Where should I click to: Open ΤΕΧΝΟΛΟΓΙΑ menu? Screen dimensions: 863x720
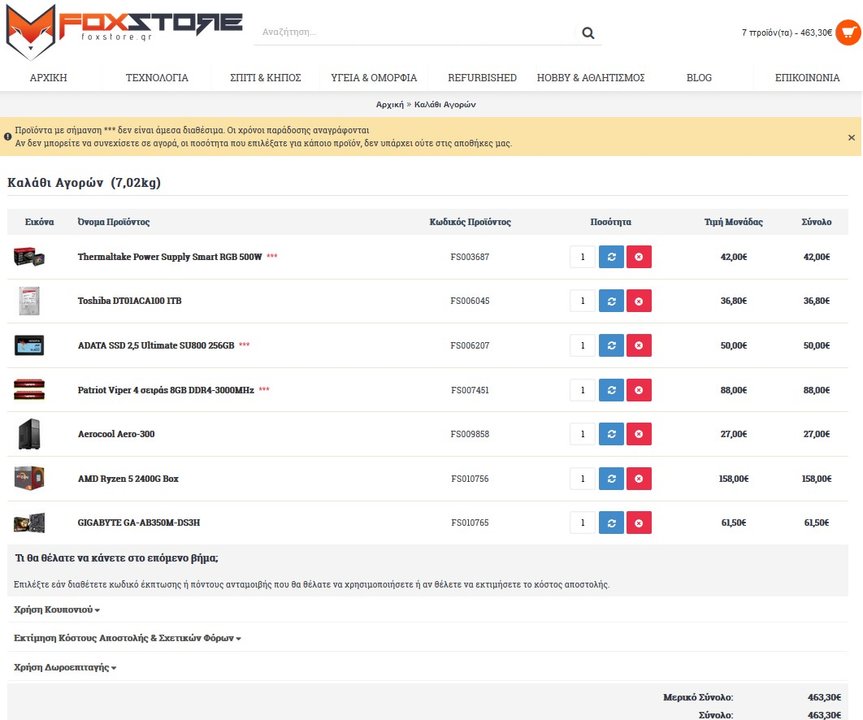157,78
